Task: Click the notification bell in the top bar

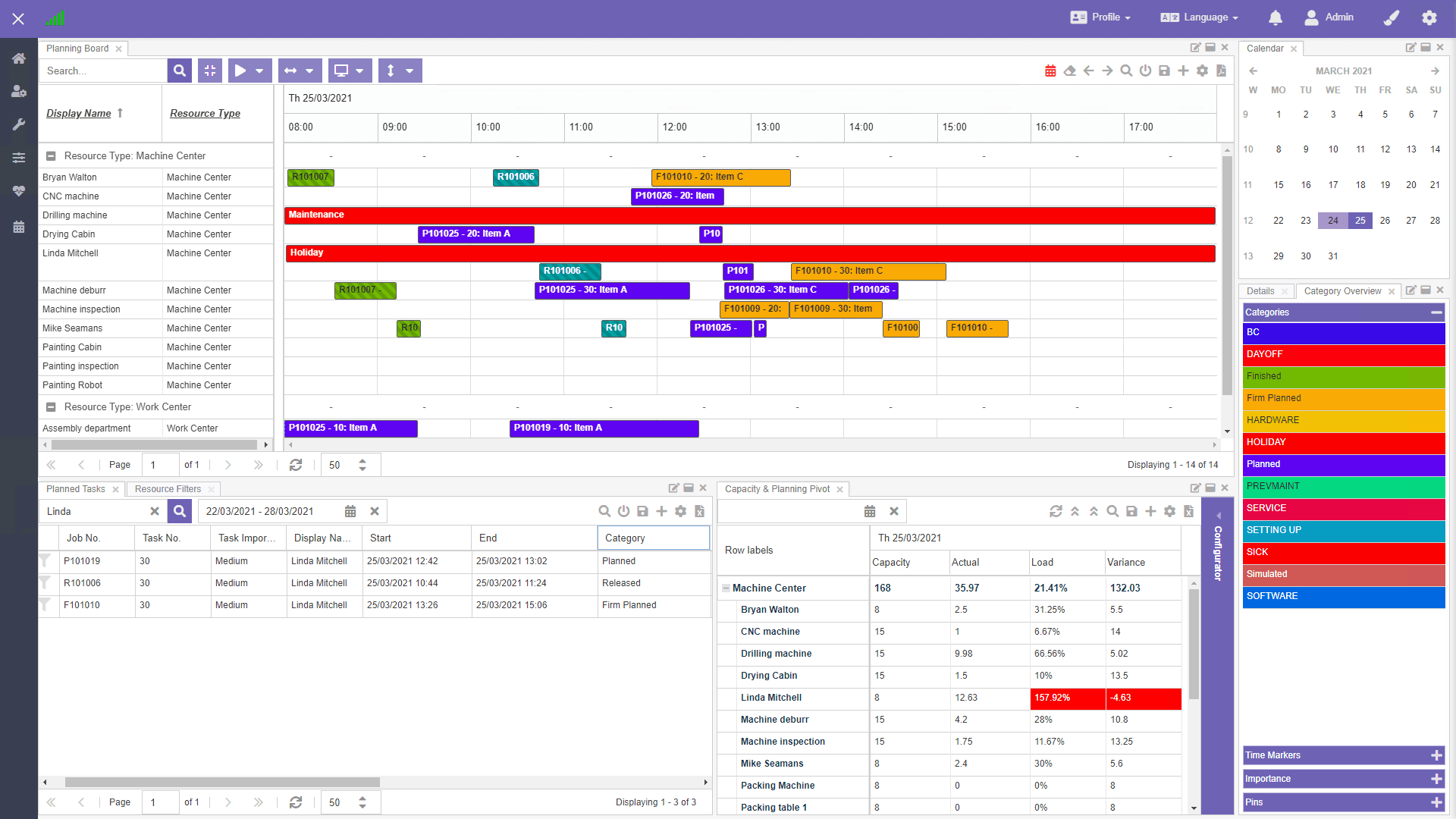Action: (x=1276, y=17)
